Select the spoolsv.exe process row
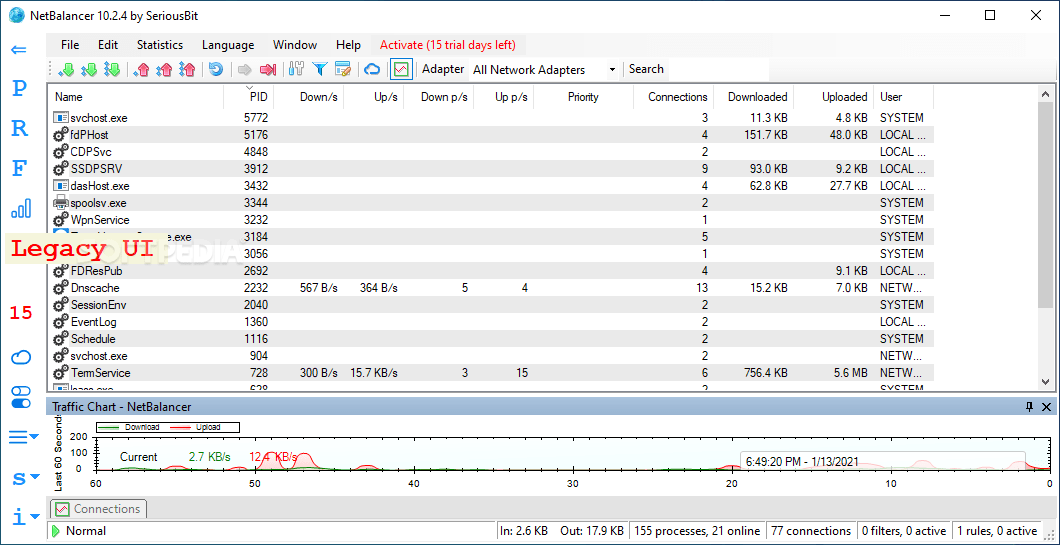This screenshot has height=545, width=1060. coord(490,203)
